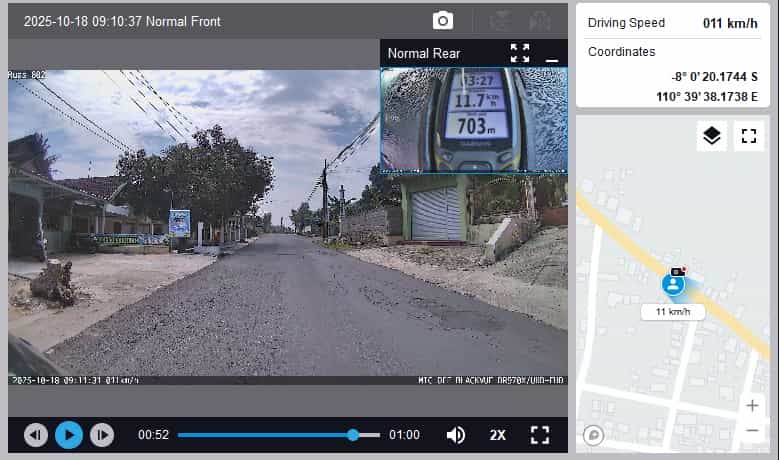Viewport: 779px width, 460px height.
Task: Expand the Normal Rear view to fullscreen
Action: tap(520, 53)
